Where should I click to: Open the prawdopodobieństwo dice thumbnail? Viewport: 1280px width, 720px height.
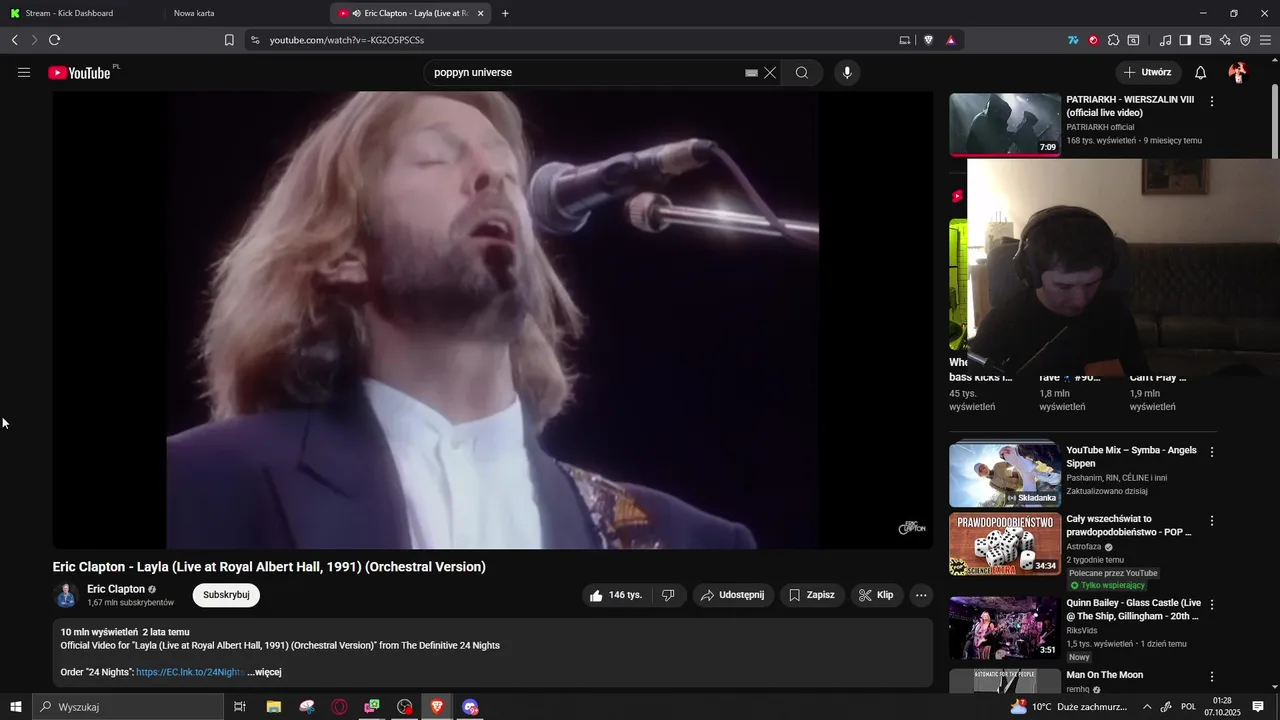1005,544
